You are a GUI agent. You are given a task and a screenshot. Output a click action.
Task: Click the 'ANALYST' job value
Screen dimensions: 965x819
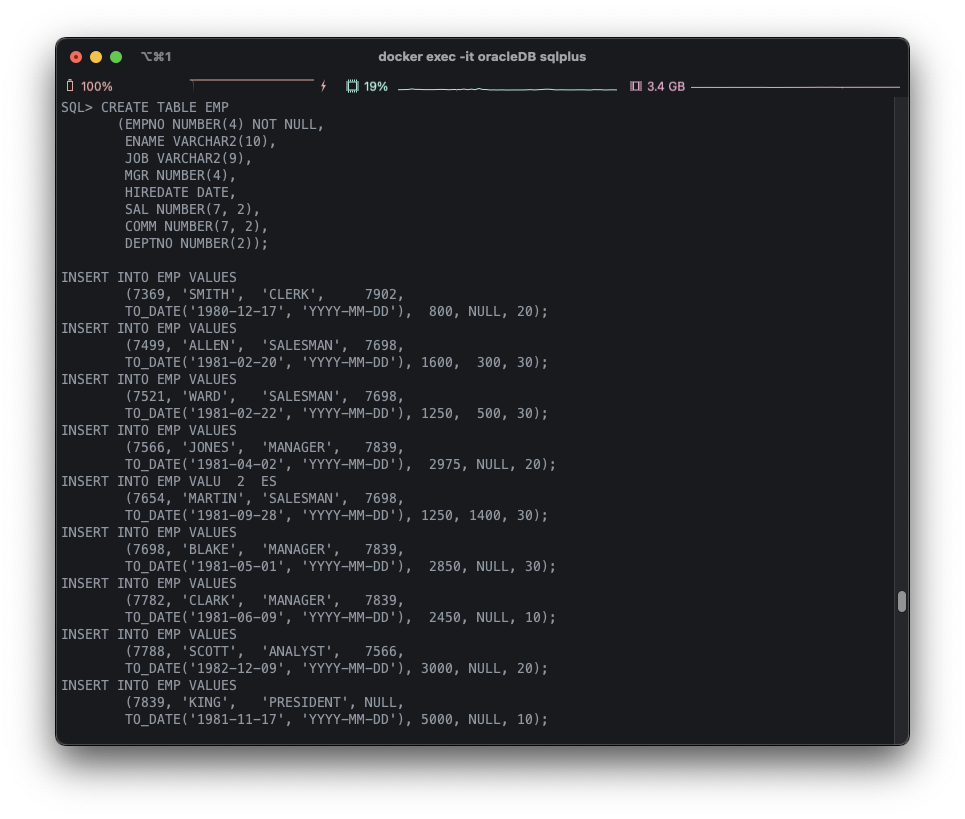pyautogui.click(x=300, y=652)
